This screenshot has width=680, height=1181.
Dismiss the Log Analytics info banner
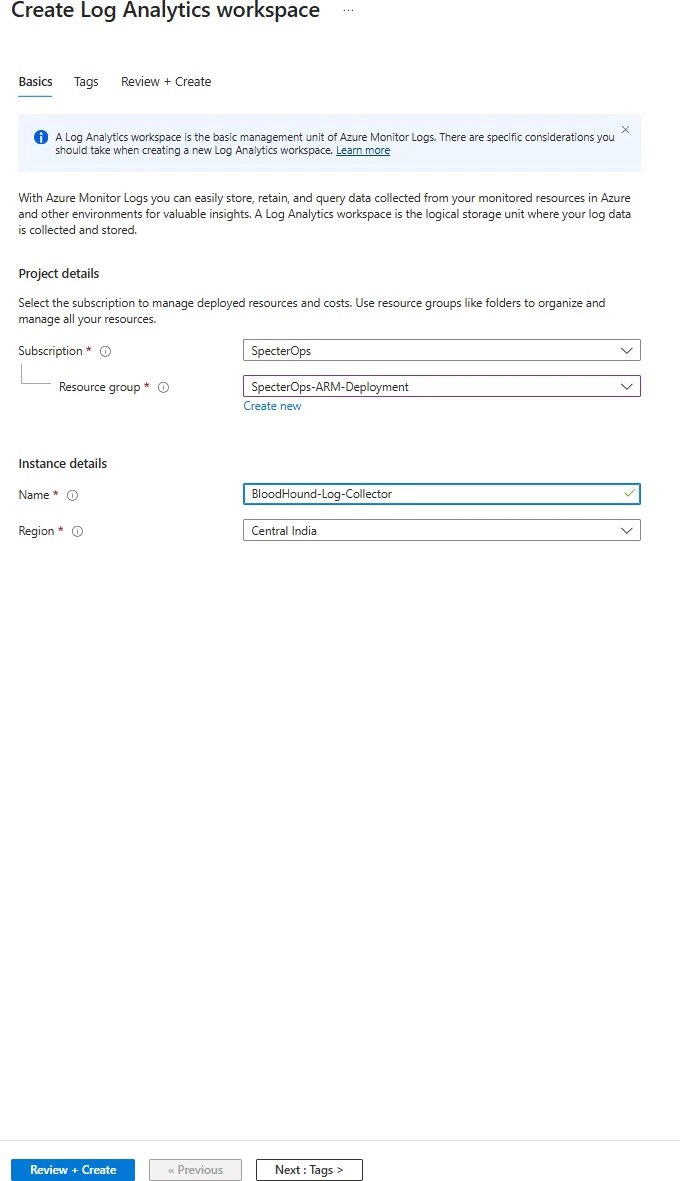tap(625, 129)
